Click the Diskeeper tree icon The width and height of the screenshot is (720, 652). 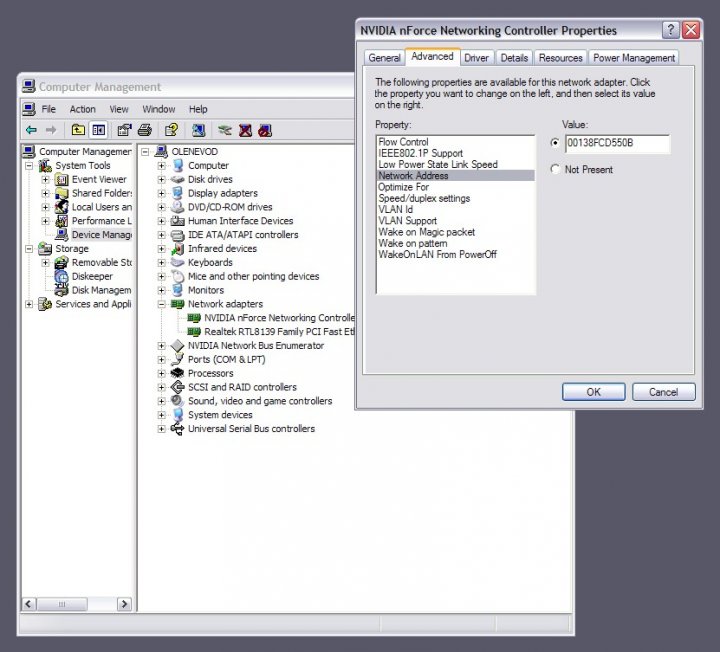(62, 276)
